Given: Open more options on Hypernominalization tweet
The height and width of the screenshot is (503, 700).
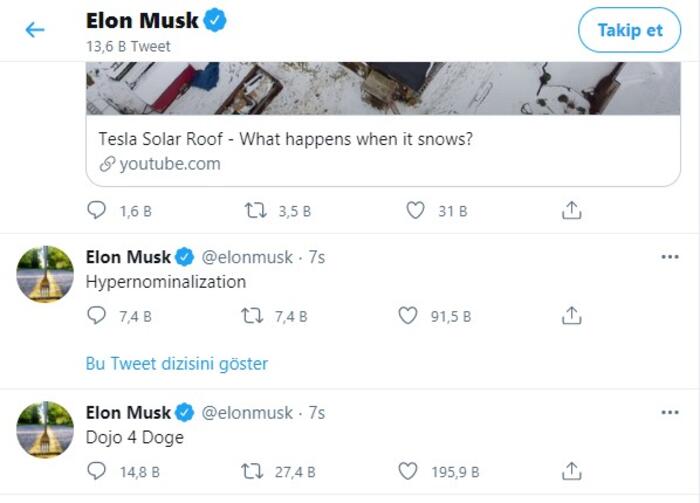Looking at the screenshot, I should 669,257.
